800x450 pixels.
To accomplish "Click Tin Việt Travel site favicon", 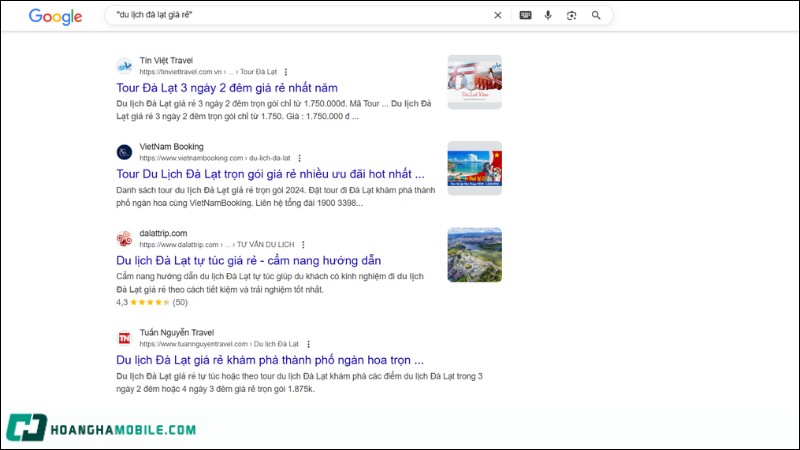I will tap(124, 66).
